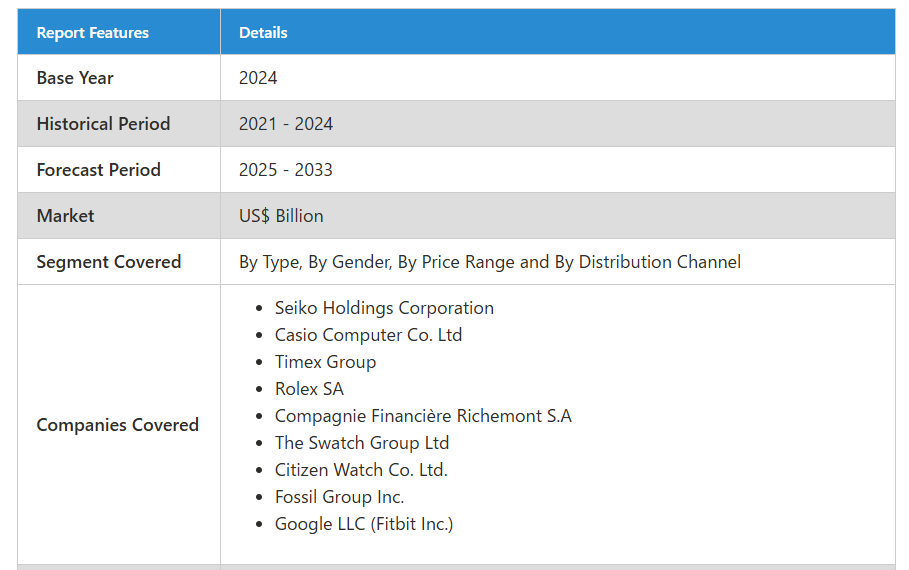Click the 'By Type, By Gender...' segment text

coord(490,262)
